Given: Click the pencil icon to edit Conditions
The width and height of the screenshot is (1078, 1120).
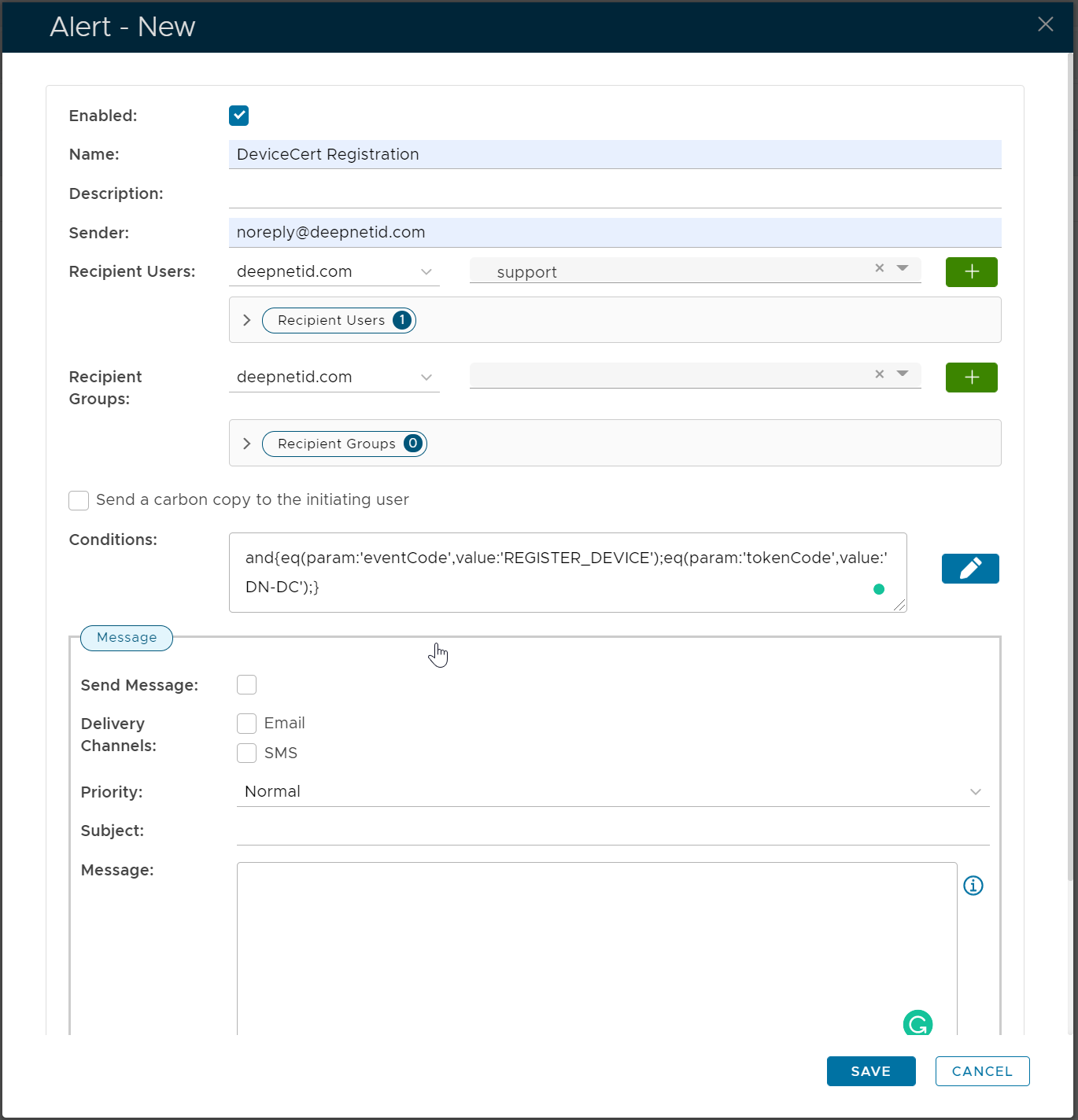Looking at the screenshot, I should (x=969, y=569).
